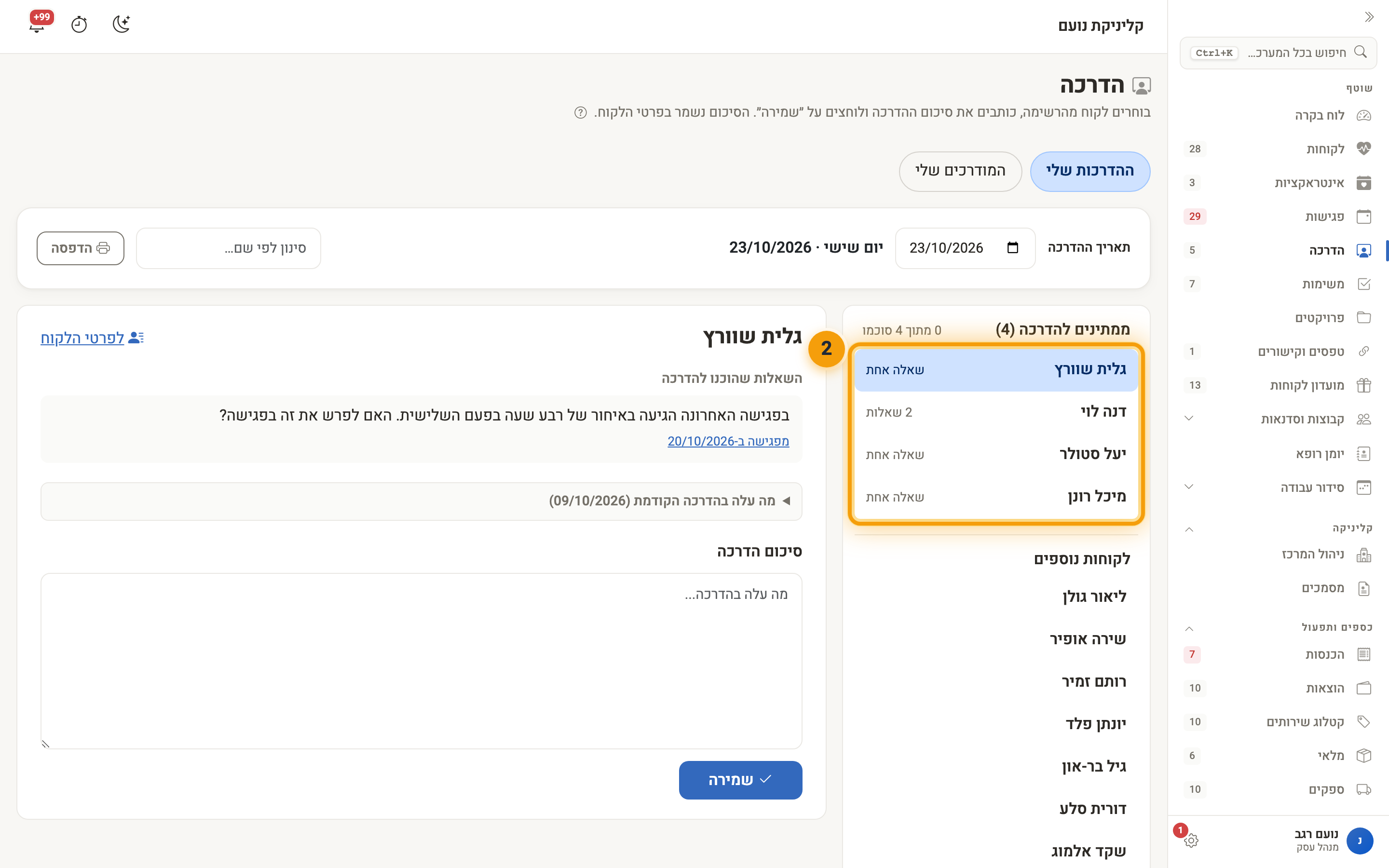
Task: Open טפסים וקישורים link icon
Action: 1364,352
